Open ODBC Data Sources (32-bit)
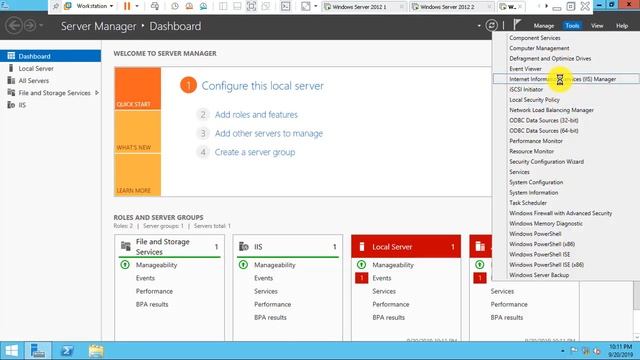640x360 pixels. click(x=543, y=120)
